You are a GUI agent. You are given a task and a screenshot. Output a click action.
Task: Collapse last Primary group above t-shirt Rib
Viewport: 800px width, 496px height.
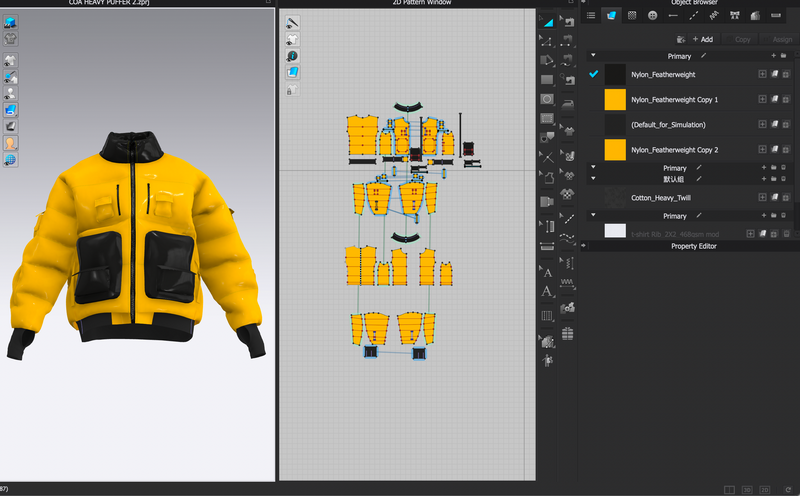click(x=593, y=215)
